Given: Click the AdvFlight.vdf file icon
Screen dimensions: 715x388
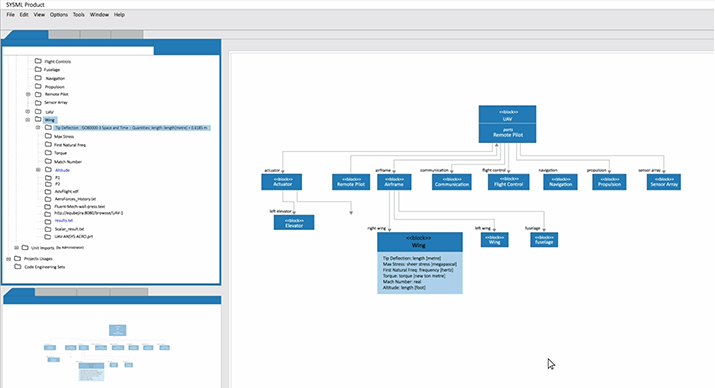Looking at the screenshot, I should tap(48, 191).
